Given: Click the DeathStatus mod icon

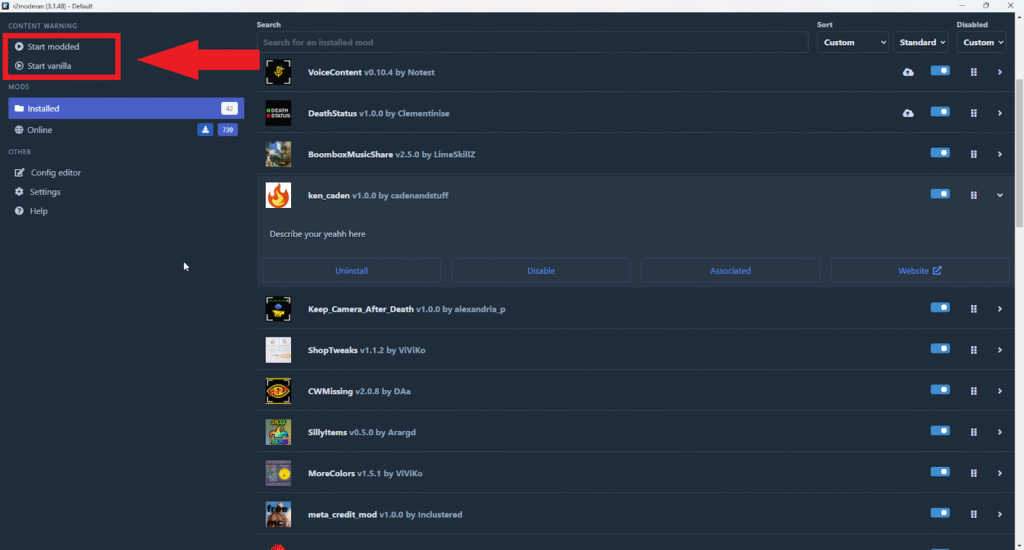Looking at the screenshot, I should point(278,113).
